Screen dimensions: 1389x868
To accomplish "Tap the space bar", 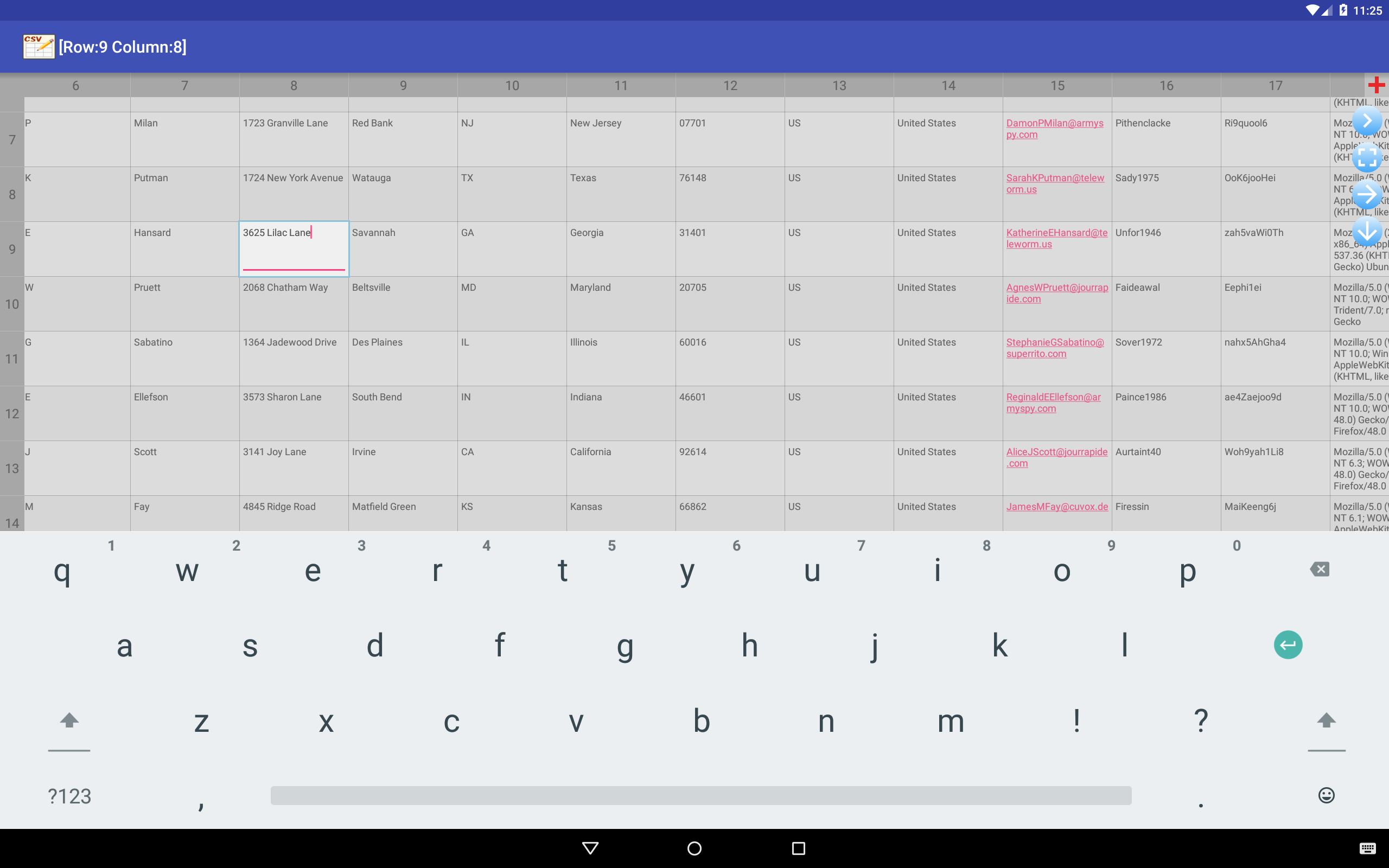I will tap(701, 795).
